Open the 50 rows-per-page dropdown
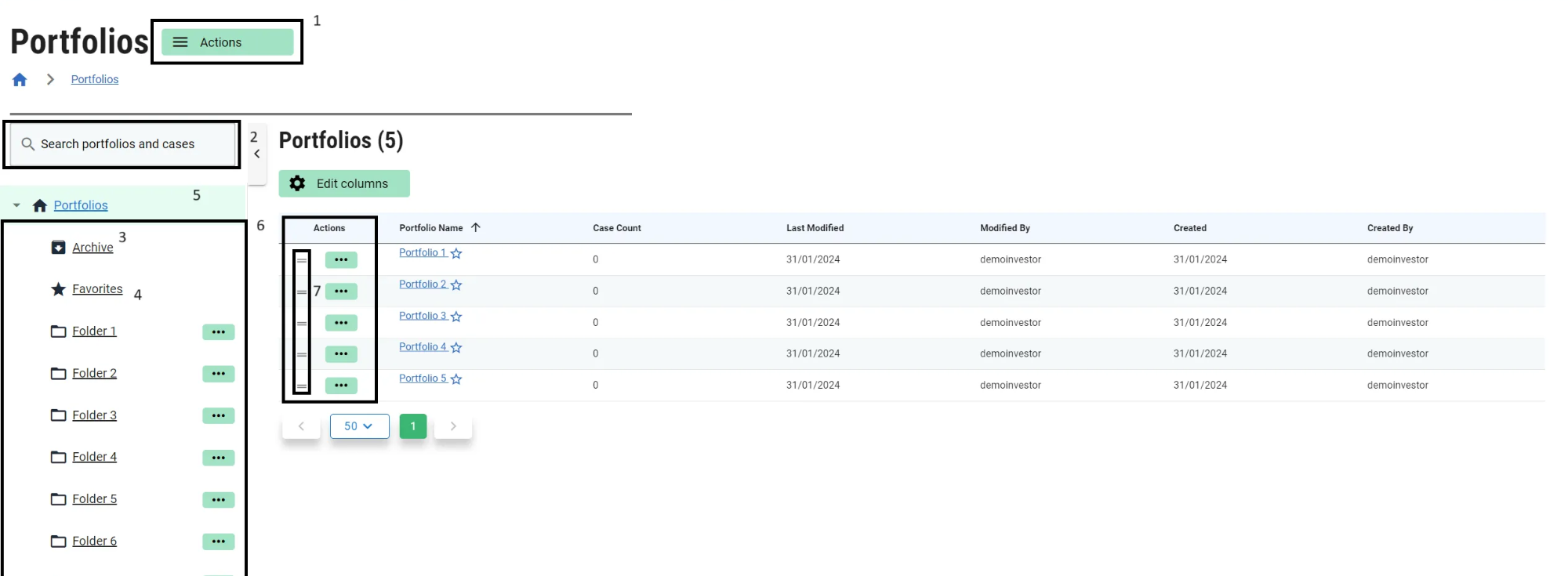This screenshot has height=576, width=1568. pyautogui.click(x=359, y=426)
